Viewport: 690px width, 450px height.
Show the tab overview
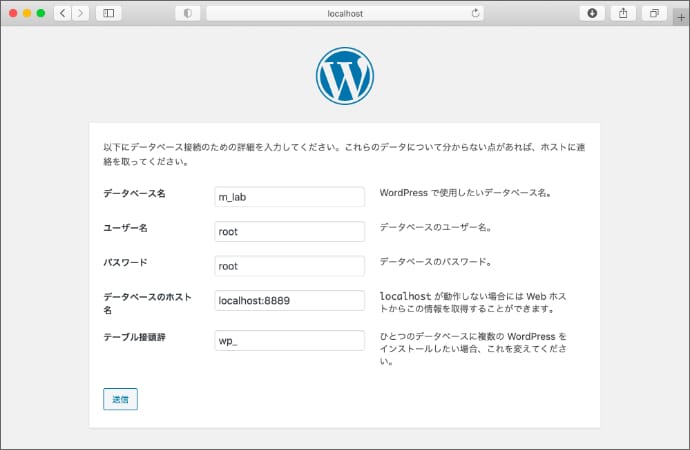coord(653,13)
